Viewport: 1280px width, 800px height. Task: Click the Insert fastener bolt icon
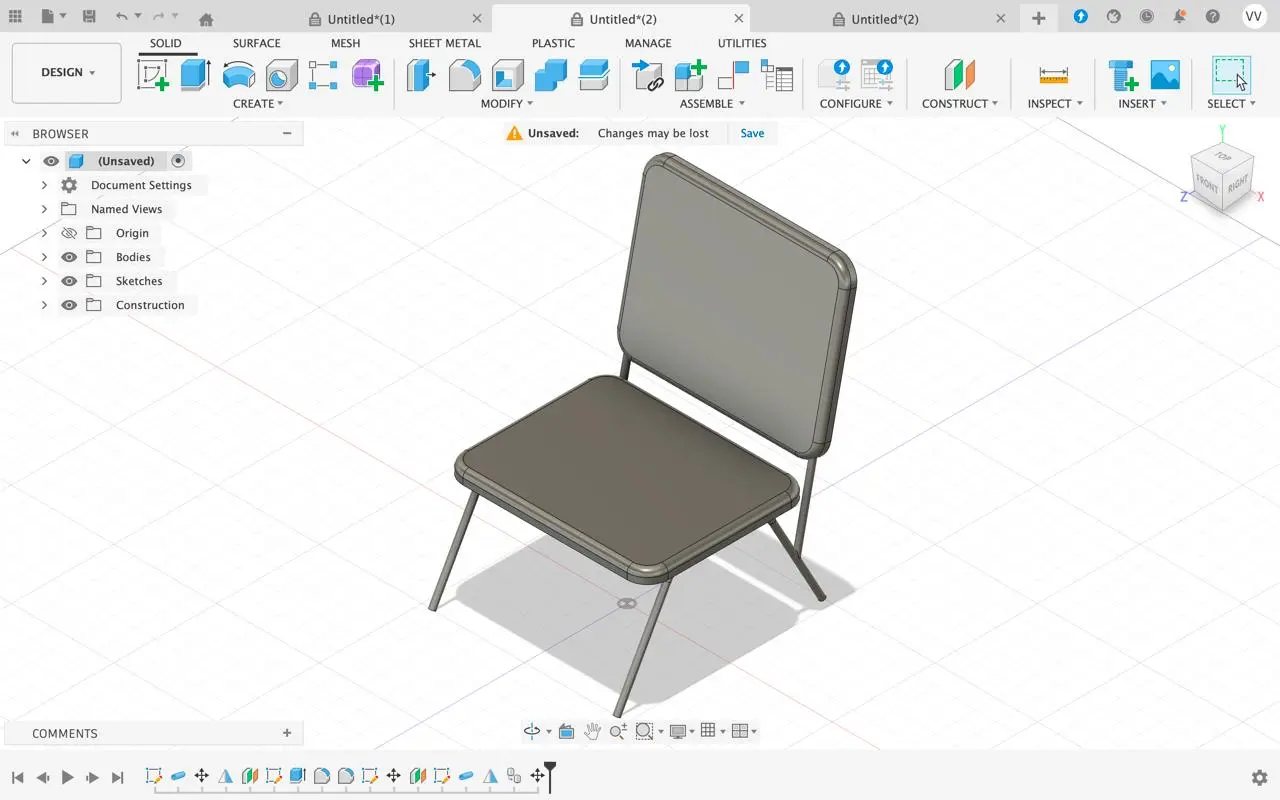pos(1122,75)
